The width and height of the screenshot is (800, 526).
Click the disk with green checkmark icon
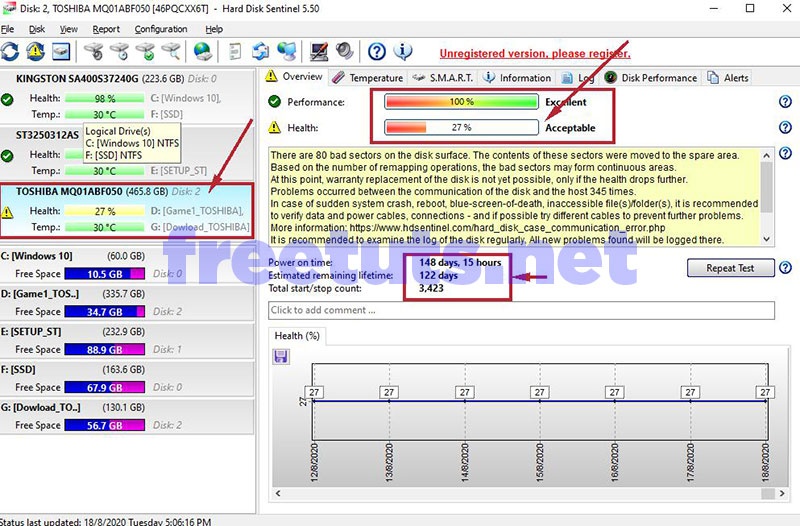coord(145,52)
